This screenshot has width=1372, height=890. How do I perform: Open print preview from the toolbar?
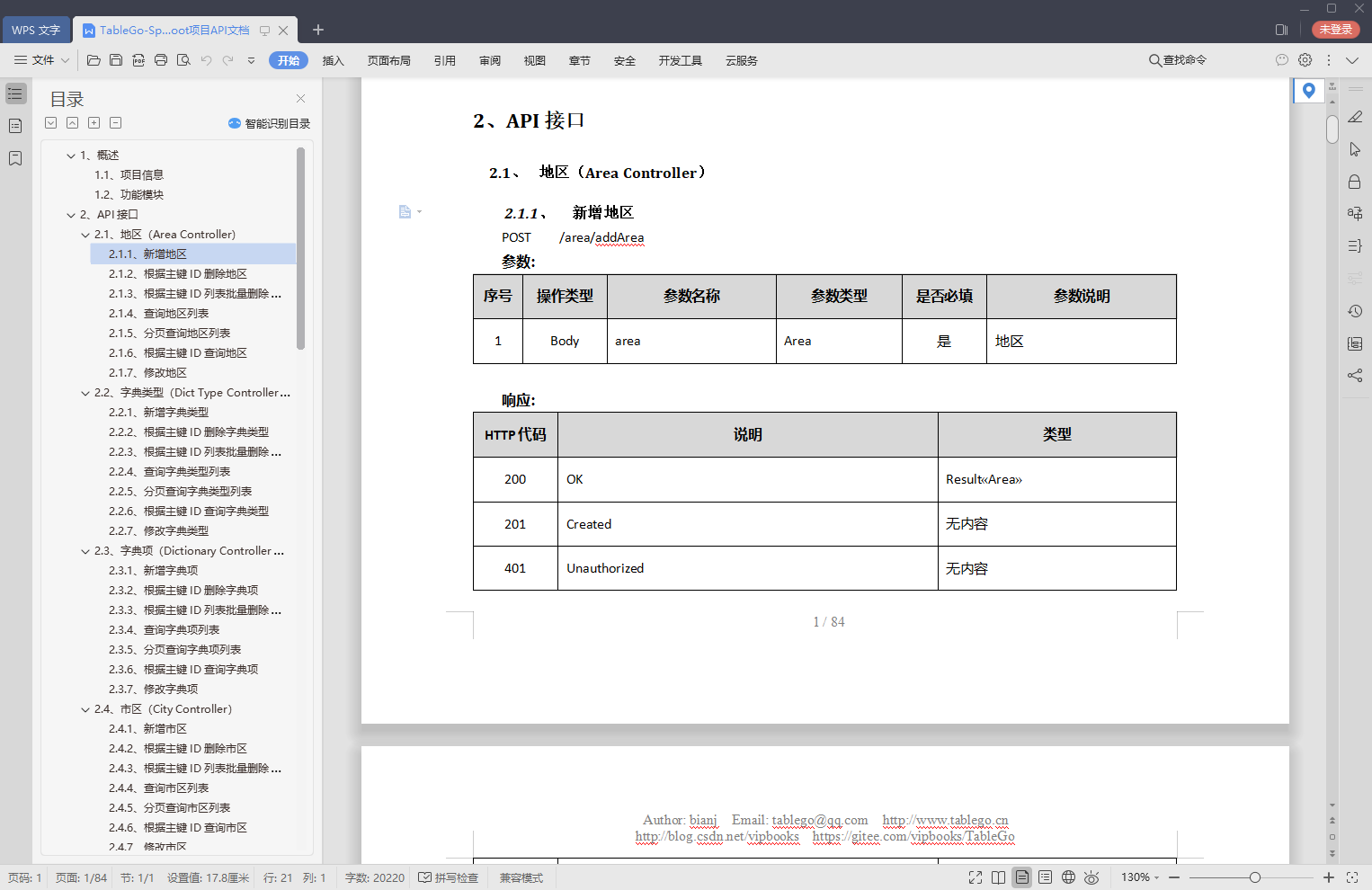coord(183,60)
